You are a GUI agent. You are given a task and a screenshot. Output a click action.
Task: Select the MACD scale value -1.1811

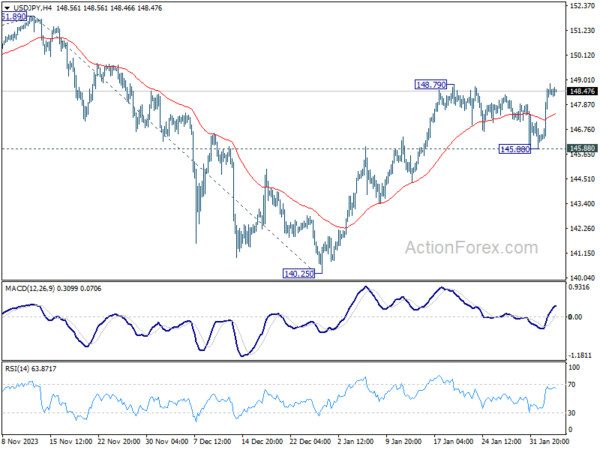580,355
